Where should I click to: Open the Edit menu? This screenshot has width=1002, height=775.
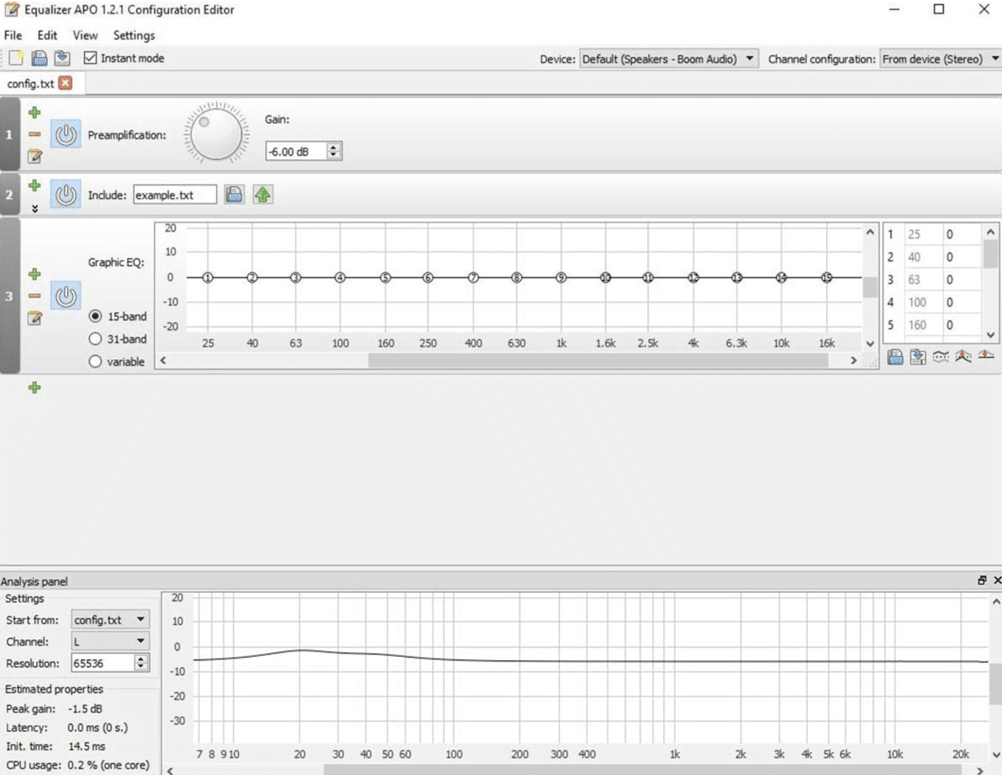[x=47, y=35]
